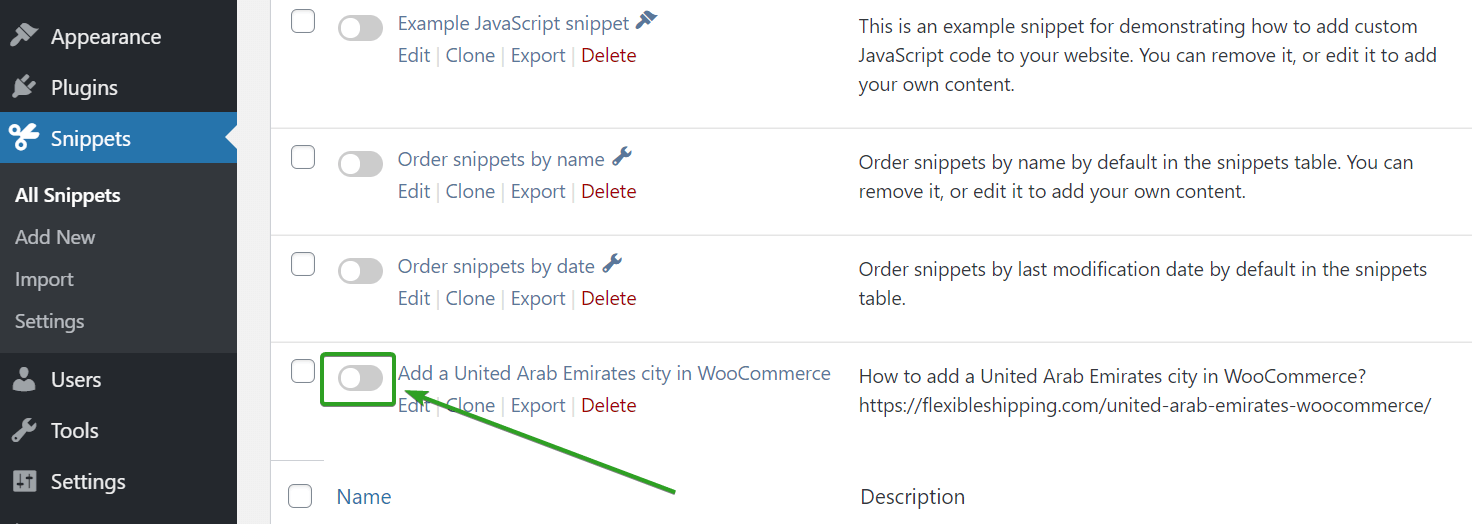Click the Snippets scissors icon
Screen dimensions: 1472x524
(x=24, y=138)
